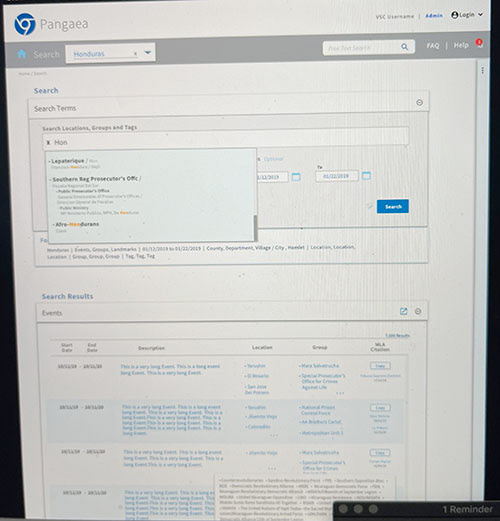Viewport: 500px width, 521px height.
Task: Expand the Honduras country dropdown arrow
Action: tap(148, 53)
